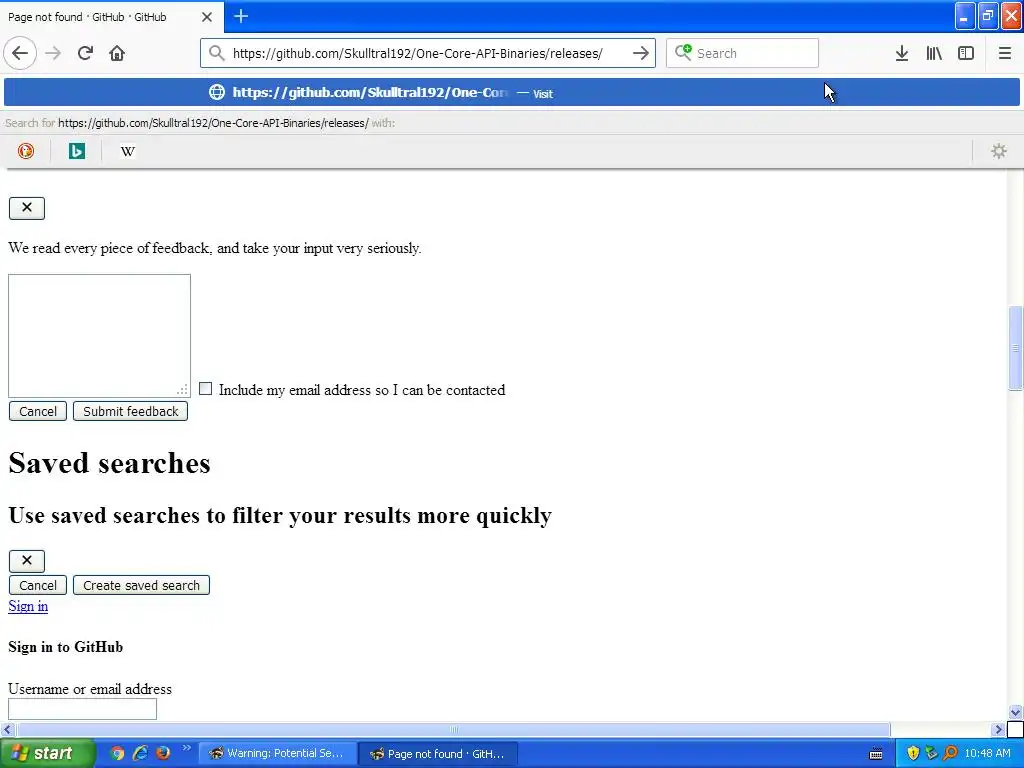The width and height of the screenshot is (1024, 768).
Task: Close the Saved searches dialog X
Action: [x=27, y=560]
